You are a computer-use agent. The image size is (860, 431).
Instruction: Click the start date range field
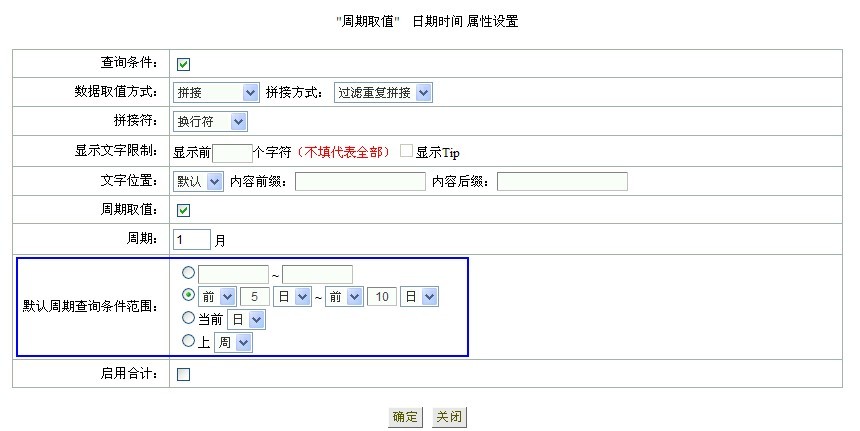coord(233,274)
